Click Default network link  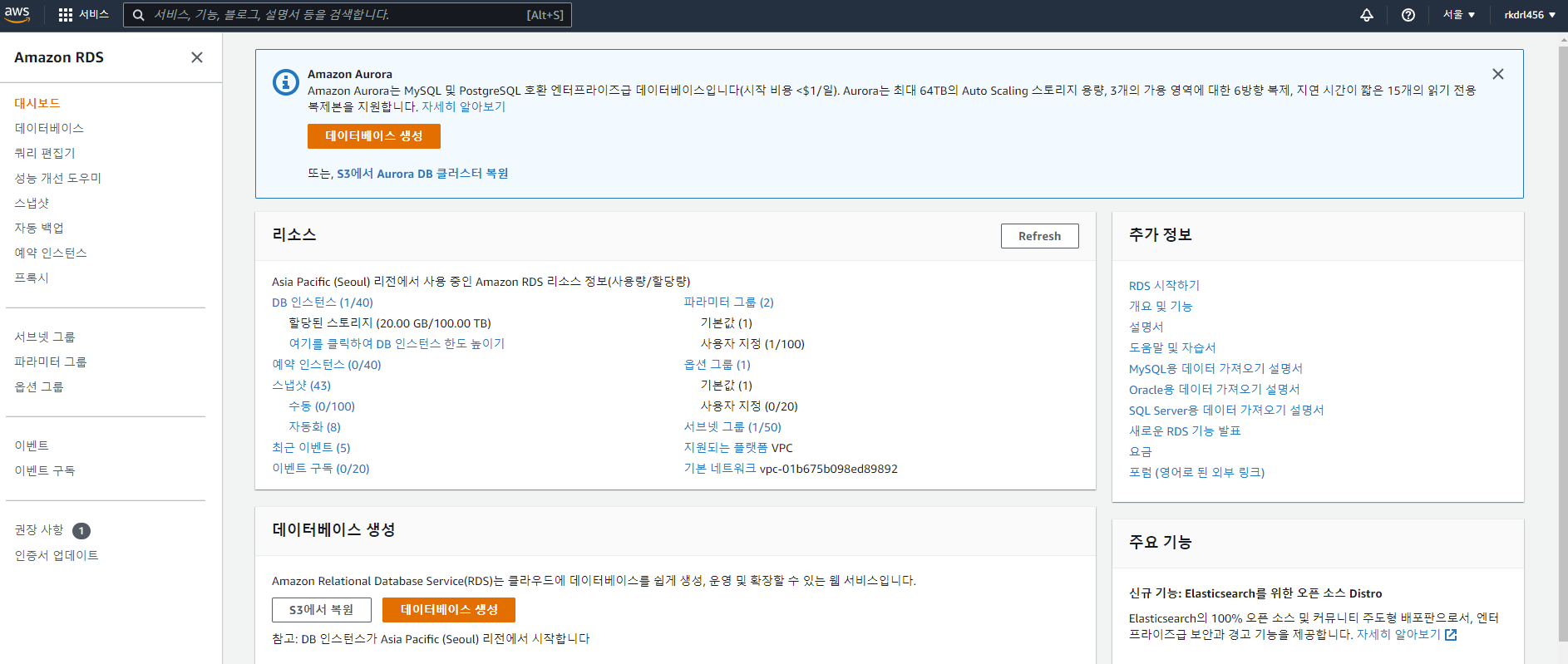[720, 469]
